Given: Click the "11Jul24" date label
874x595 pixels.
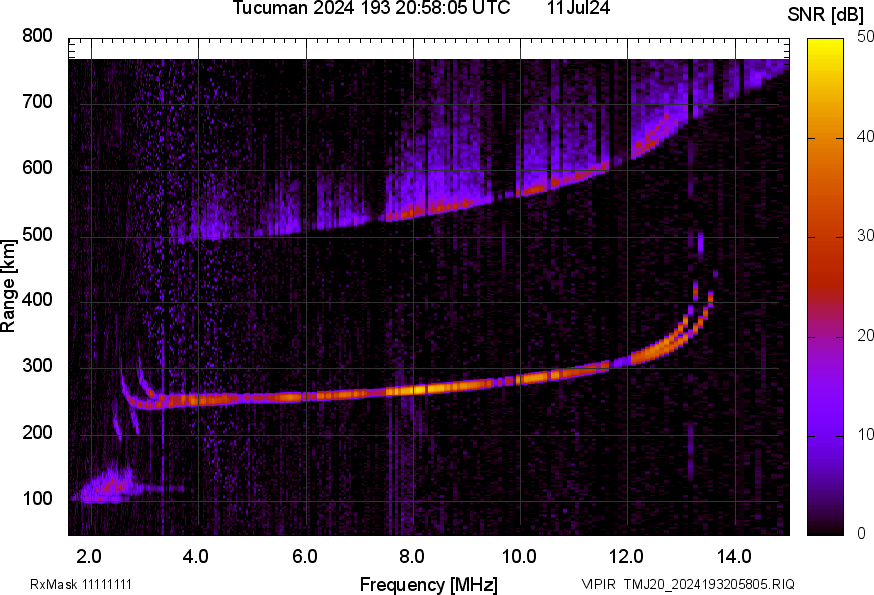Looking at the screenshot, I should pos(579,9).
